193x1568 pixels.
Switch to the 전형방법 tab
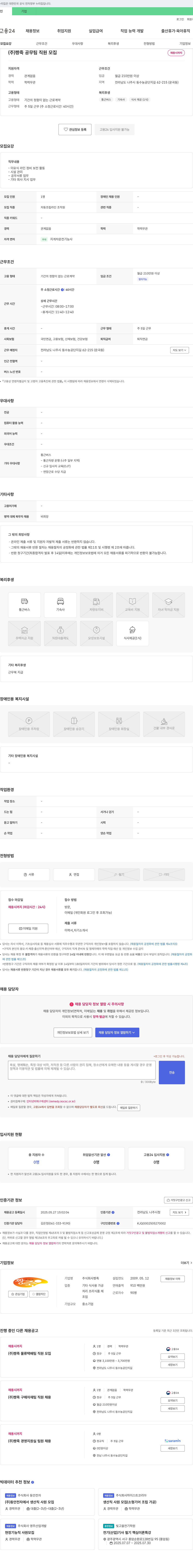pyautogui.click(x=149, y=44)
